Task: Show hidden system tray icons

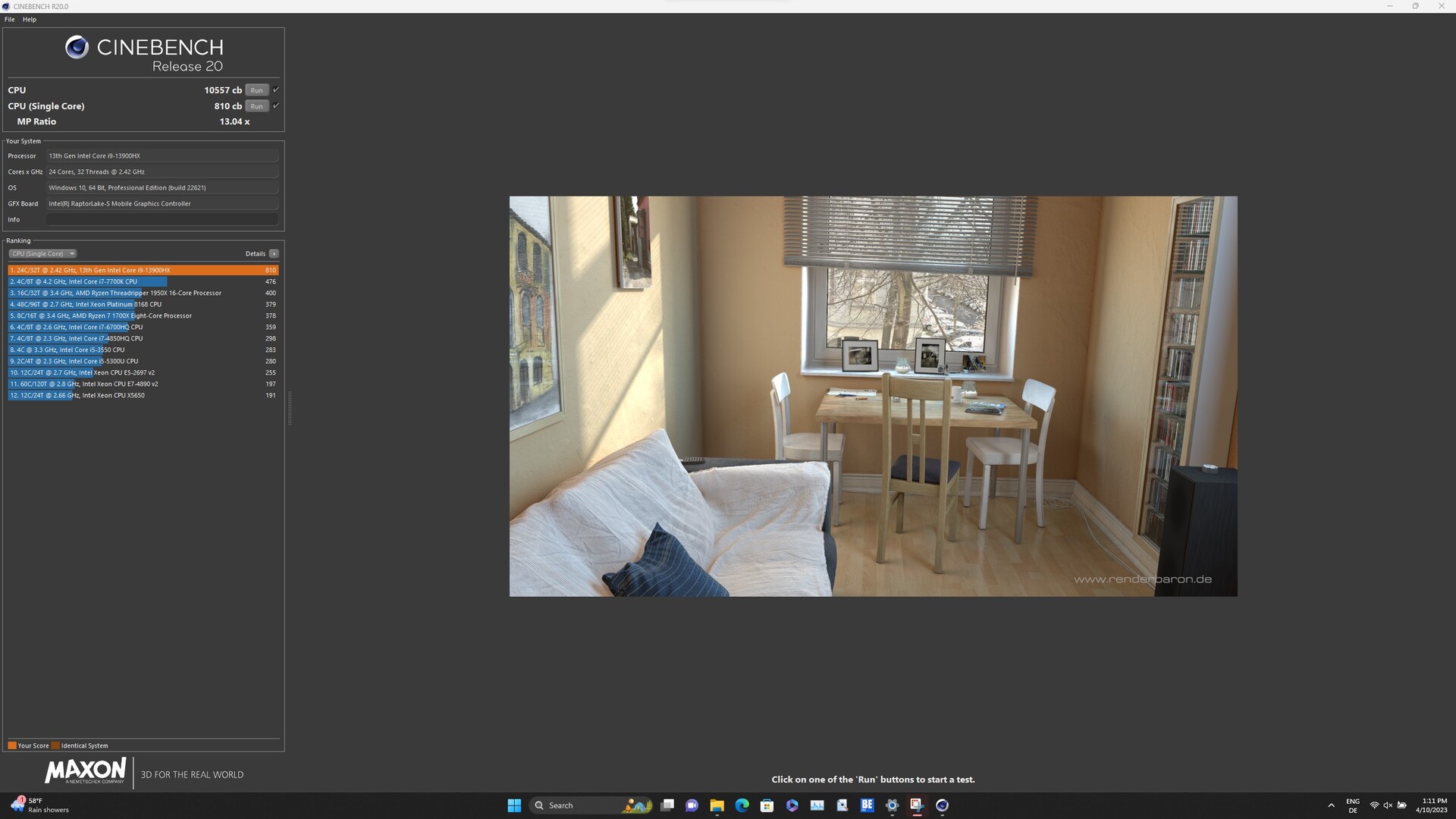Action: (1331, 805)
